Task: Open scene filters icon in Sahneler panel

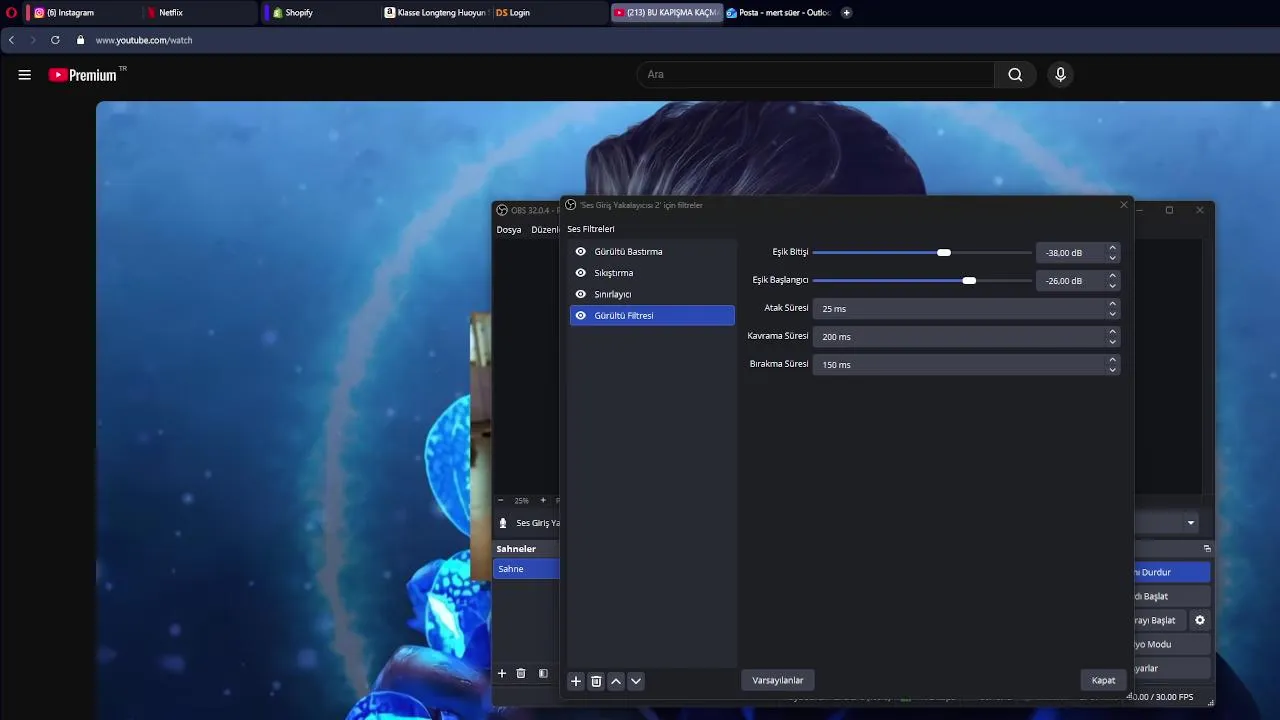Action: (543, 674)
